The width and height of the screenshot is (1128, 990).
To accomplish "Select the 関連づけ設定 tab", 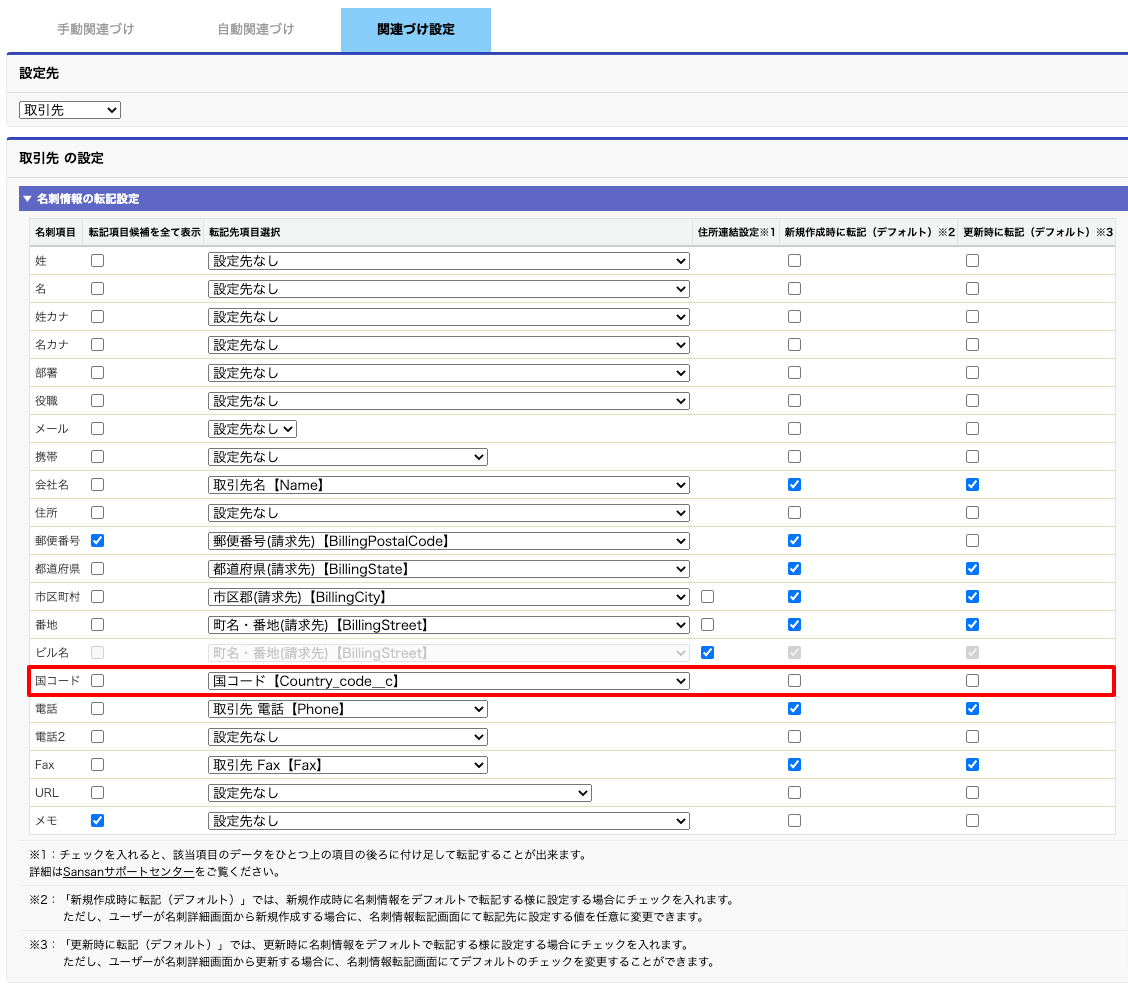I will [x=415, y=30].
